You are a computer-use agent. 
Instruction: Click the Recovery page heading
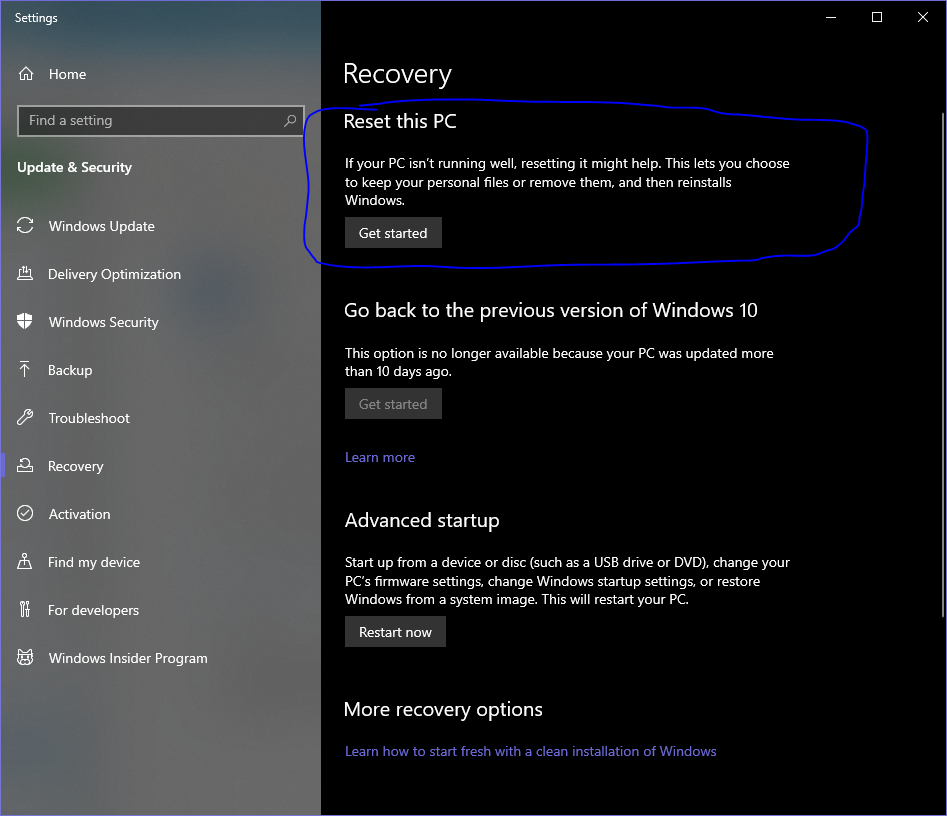[397, 74]
